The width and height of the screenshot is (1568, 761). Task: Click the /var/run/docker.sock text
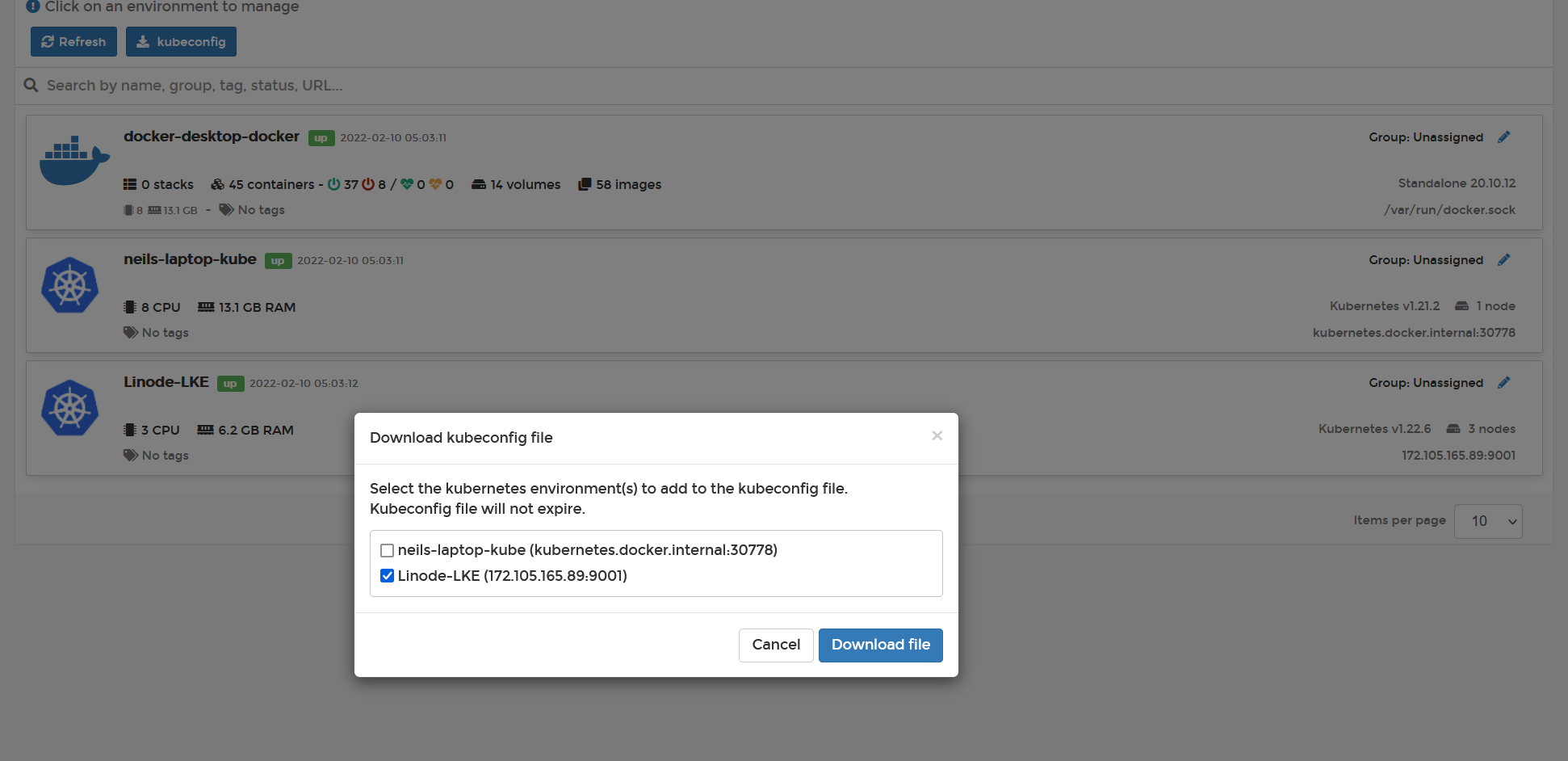point(1449,210)
